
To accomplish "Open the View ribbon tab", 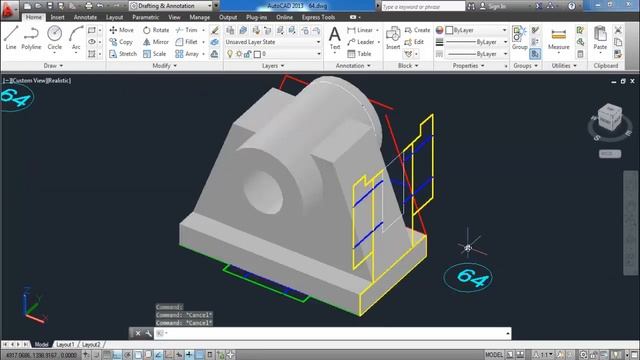I will [x=174, y=17].
